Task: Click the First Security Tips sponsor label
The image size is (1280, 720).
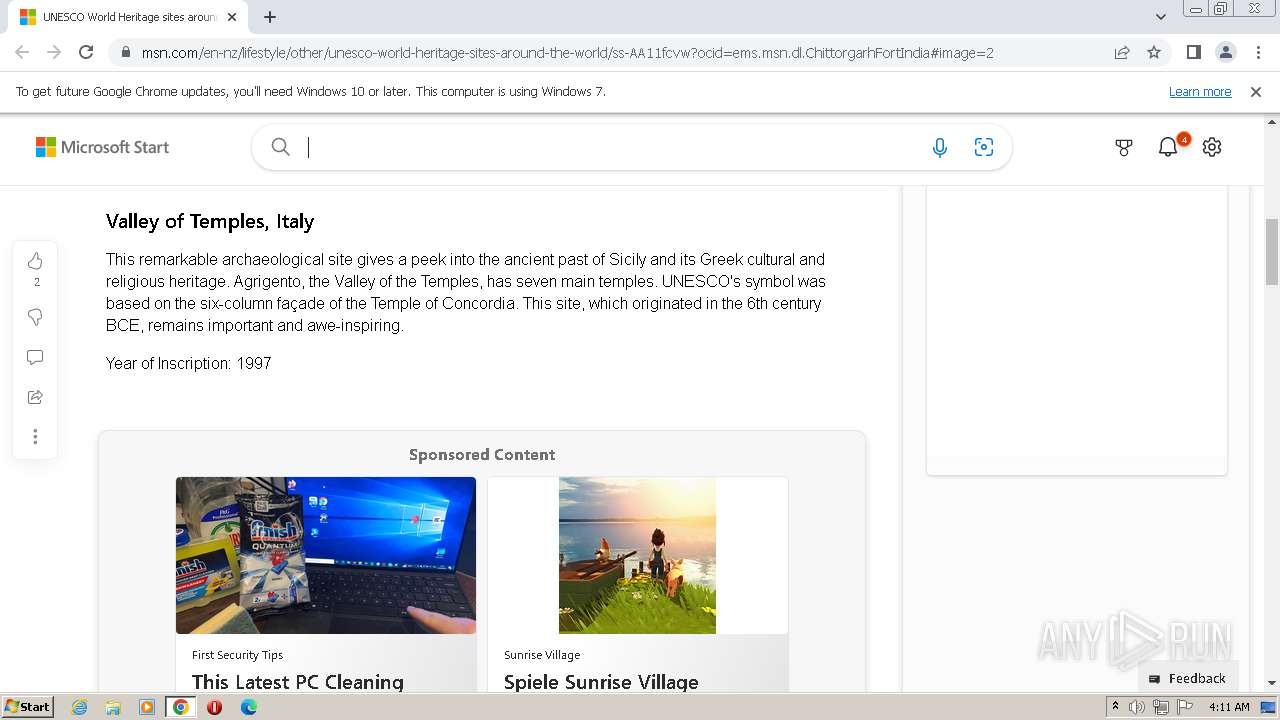Action: point(237,655)
